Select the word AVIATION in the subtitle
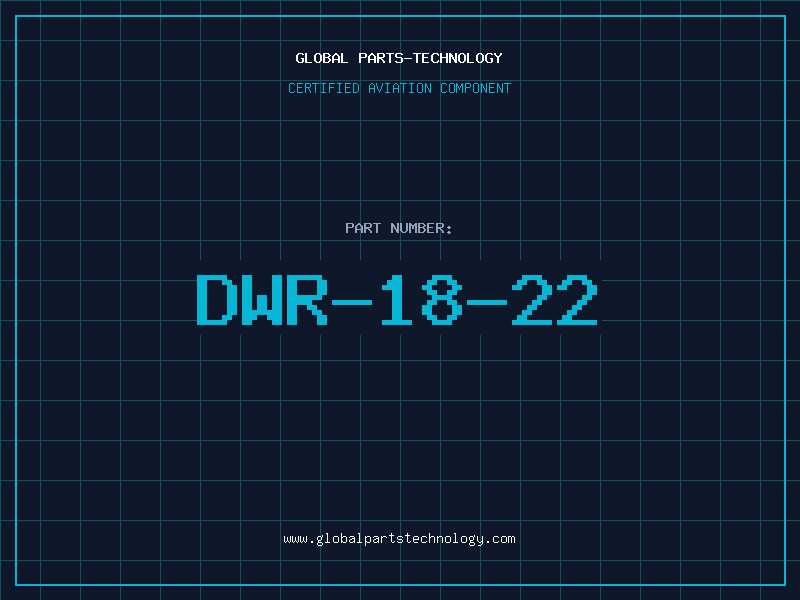The height and width of the screenshot is (600, 800). [x=399, y=88]
